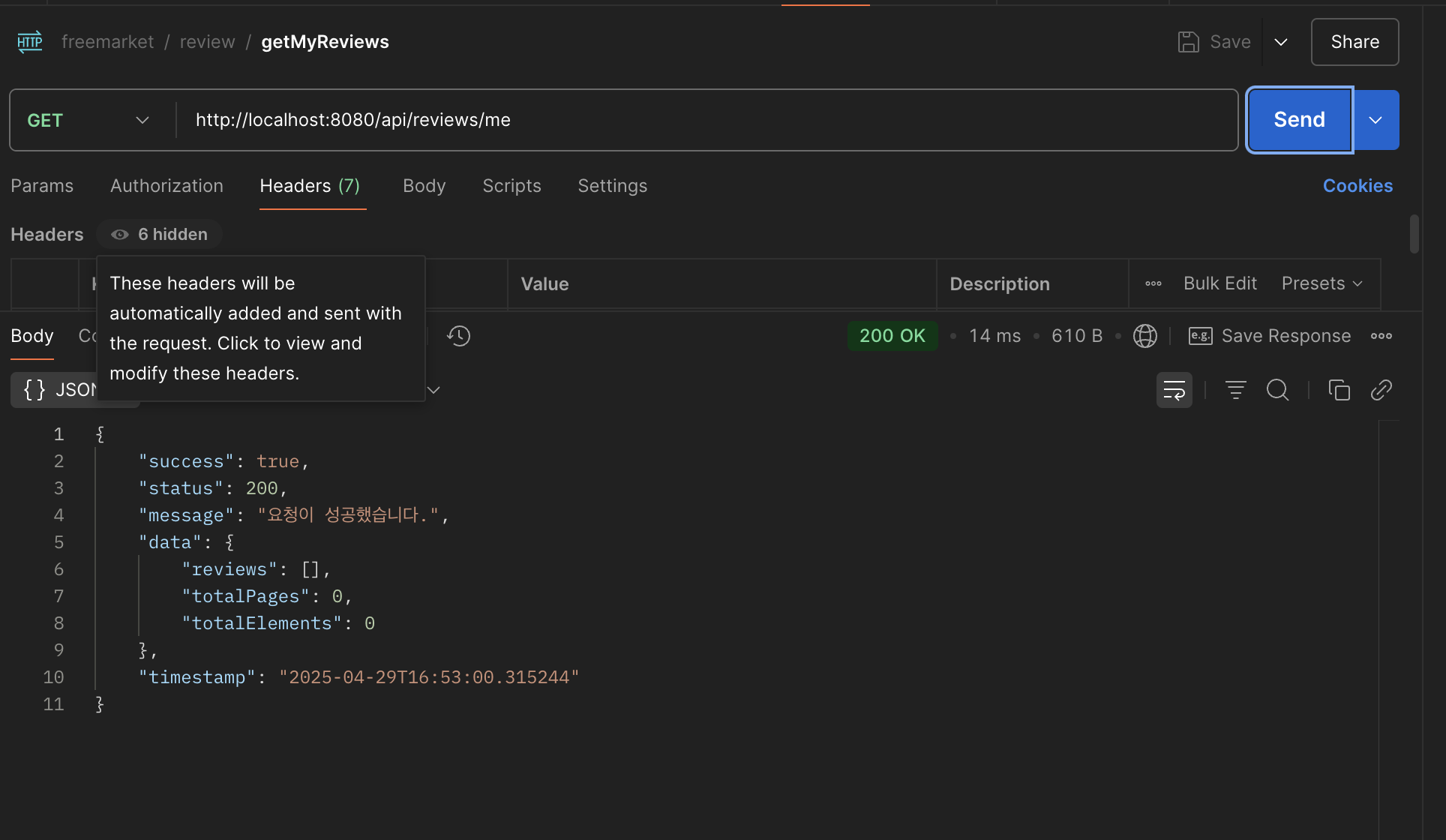Open headers table options ellipsis

(1153, 283)
